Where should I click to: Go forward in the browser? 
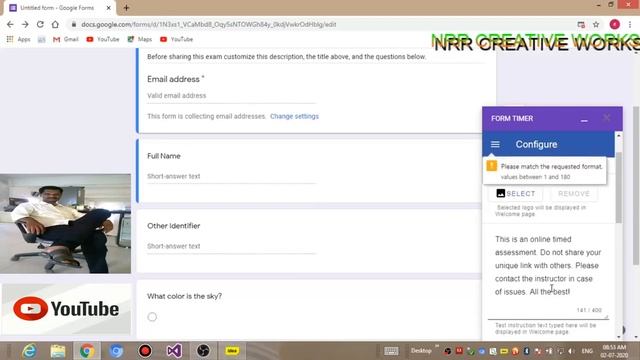pyautogui.click(x=25, y=24)
